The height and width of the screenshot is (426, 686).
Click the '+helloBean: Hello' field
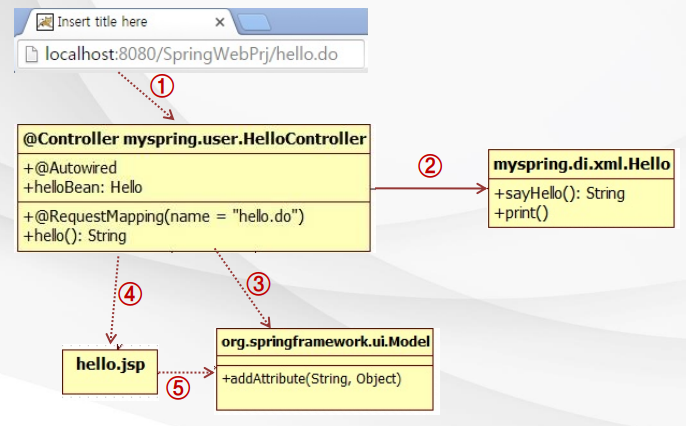coord(83,188)
